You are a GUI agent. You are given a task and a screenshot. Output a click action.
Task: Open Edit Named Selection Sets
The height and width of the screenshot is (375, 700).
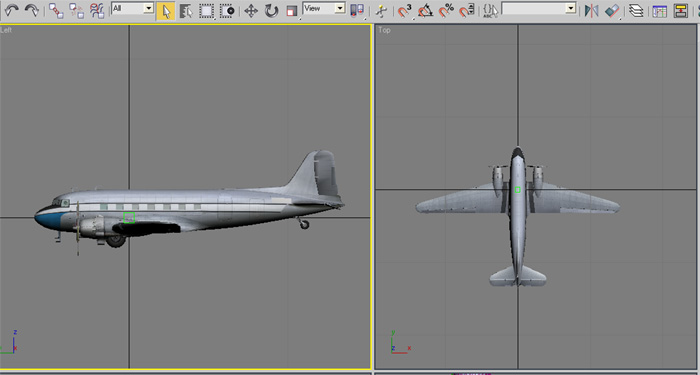click(490, 11)
